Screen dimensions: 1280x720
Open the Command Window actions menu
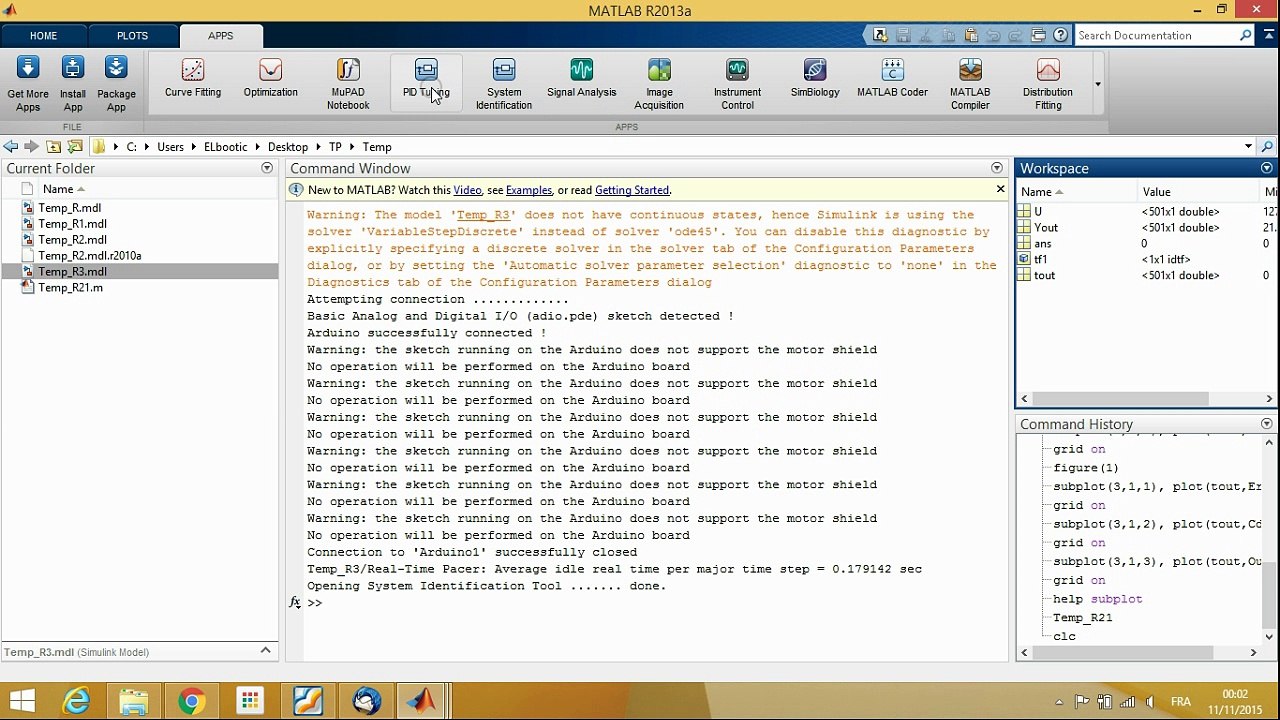(x=996, y=168)
